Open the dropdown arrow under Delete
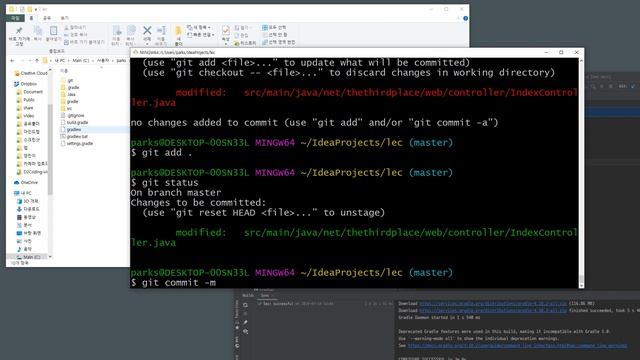The image size is (640, 360). [x=147, y=44]
